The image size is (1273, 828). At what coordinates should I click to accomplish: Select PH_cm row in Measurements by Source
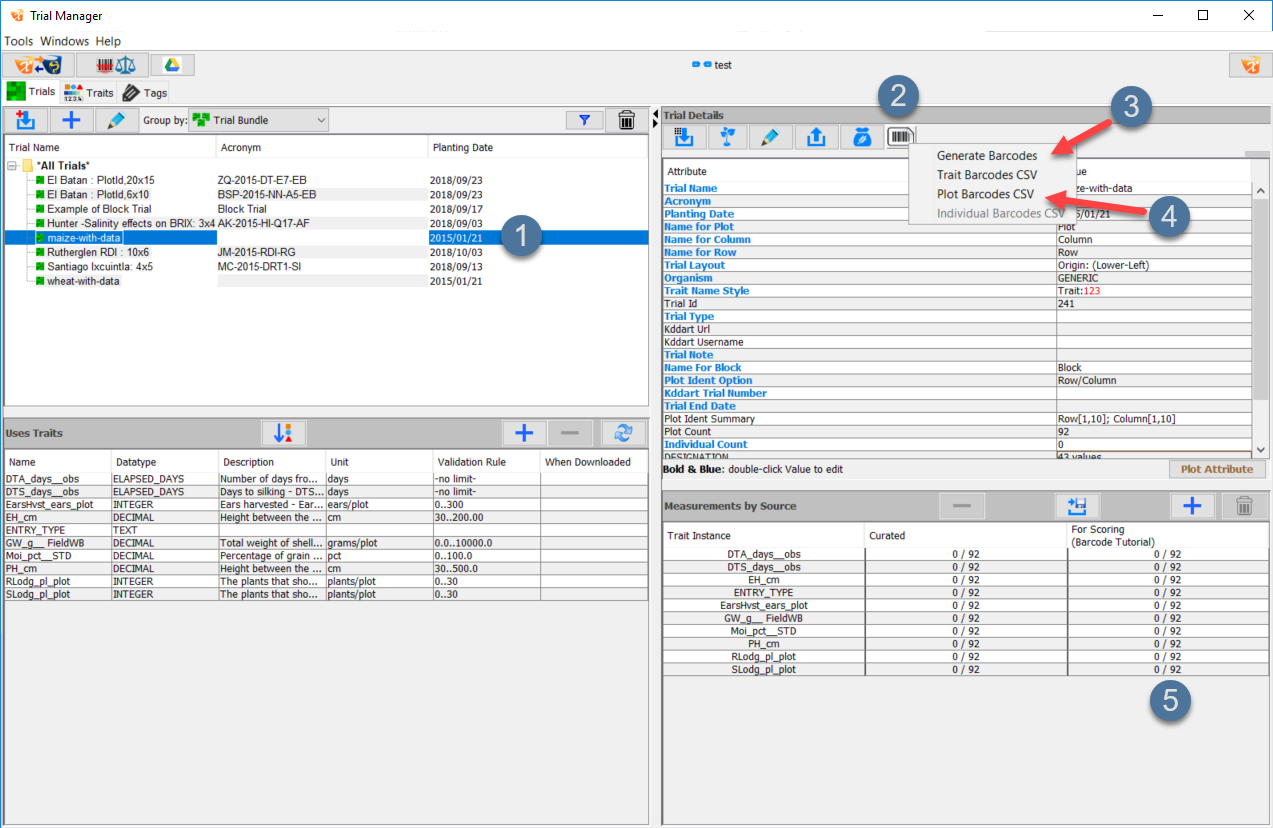click(966, 644)
